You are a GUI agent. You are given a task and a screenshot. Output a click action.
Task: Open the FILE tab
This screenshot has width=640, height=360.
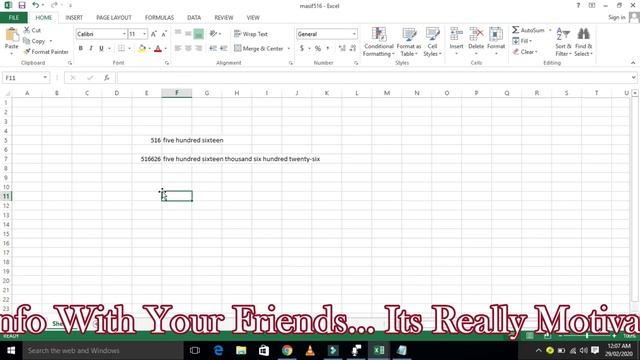point(13,18)
